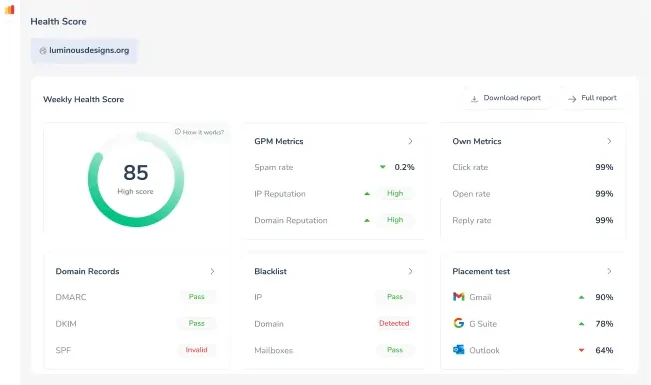
Task: Click the download icon in Download report
Action: (x=474, y=99)
